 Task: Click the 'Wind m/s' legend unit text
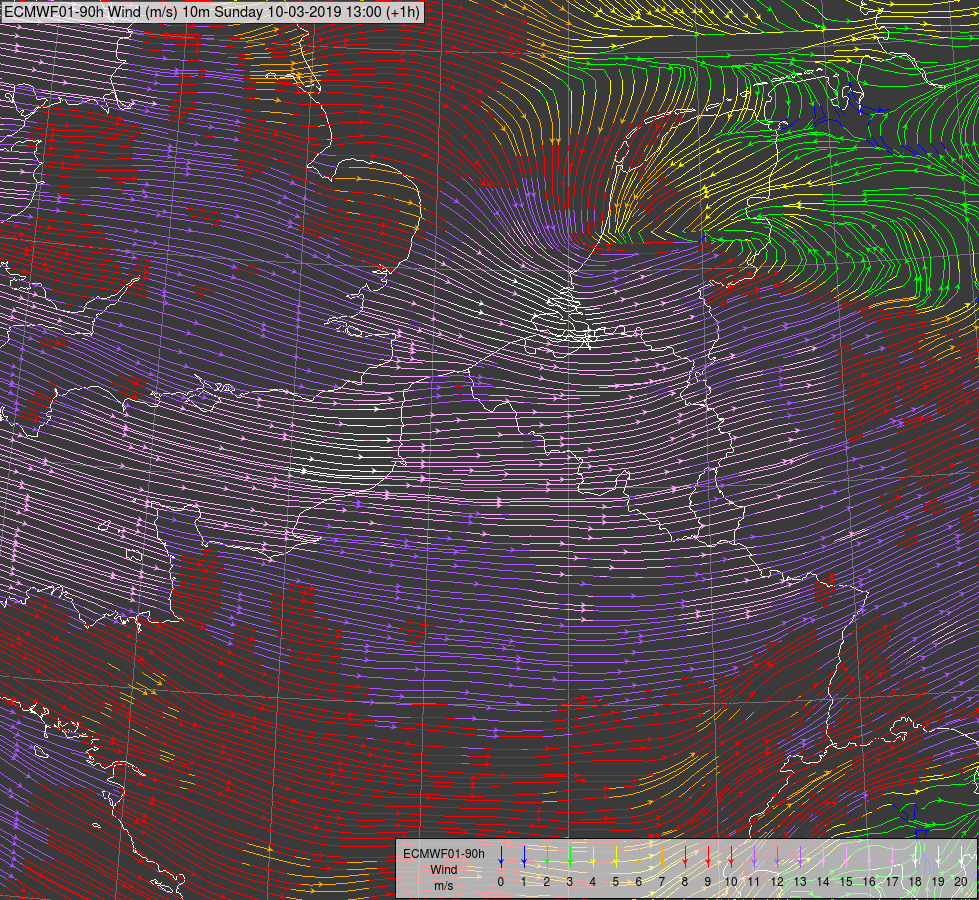coord(444,877)
